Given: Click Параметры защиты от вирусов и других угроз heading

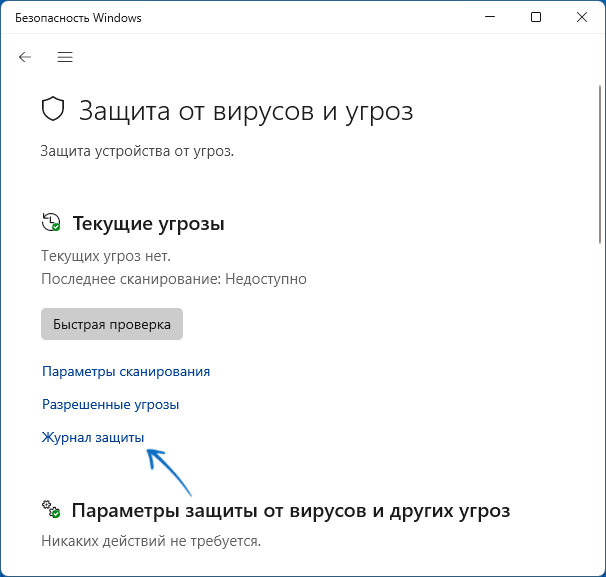Looking at the screenshot, I should click(291, 511).
